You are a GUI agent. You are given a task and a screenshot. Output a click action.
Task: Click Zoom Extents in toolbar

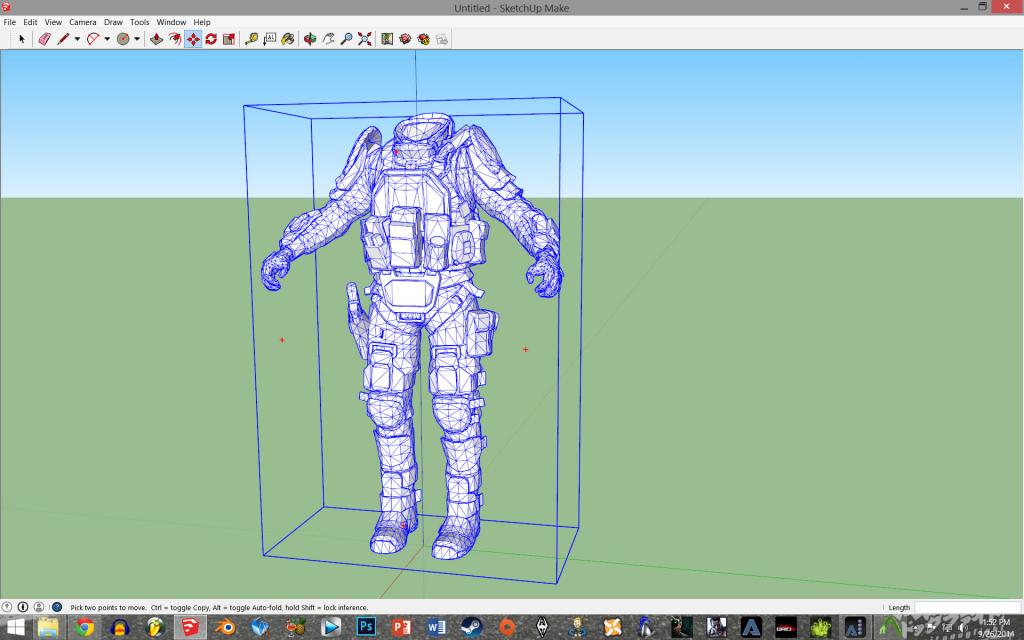[364, 39]
